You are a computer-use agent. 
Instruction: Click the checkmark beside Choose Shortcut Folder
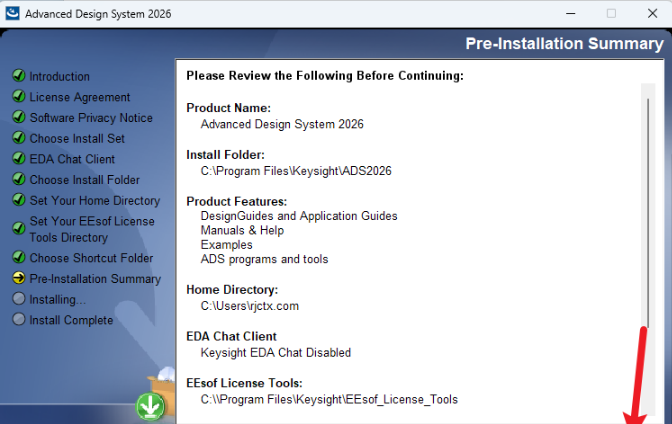[18, 258]
